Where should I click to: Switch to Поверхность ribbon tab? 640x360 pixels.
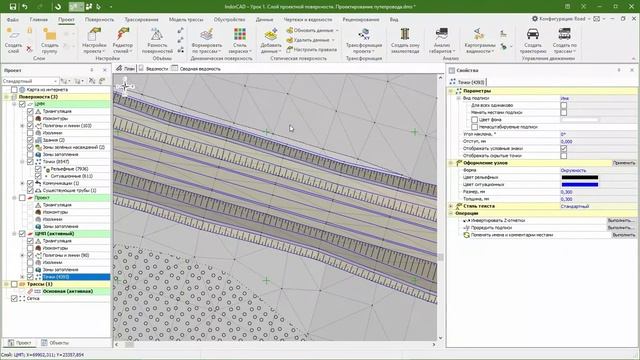pyautogui.click(x=99, y=19)
